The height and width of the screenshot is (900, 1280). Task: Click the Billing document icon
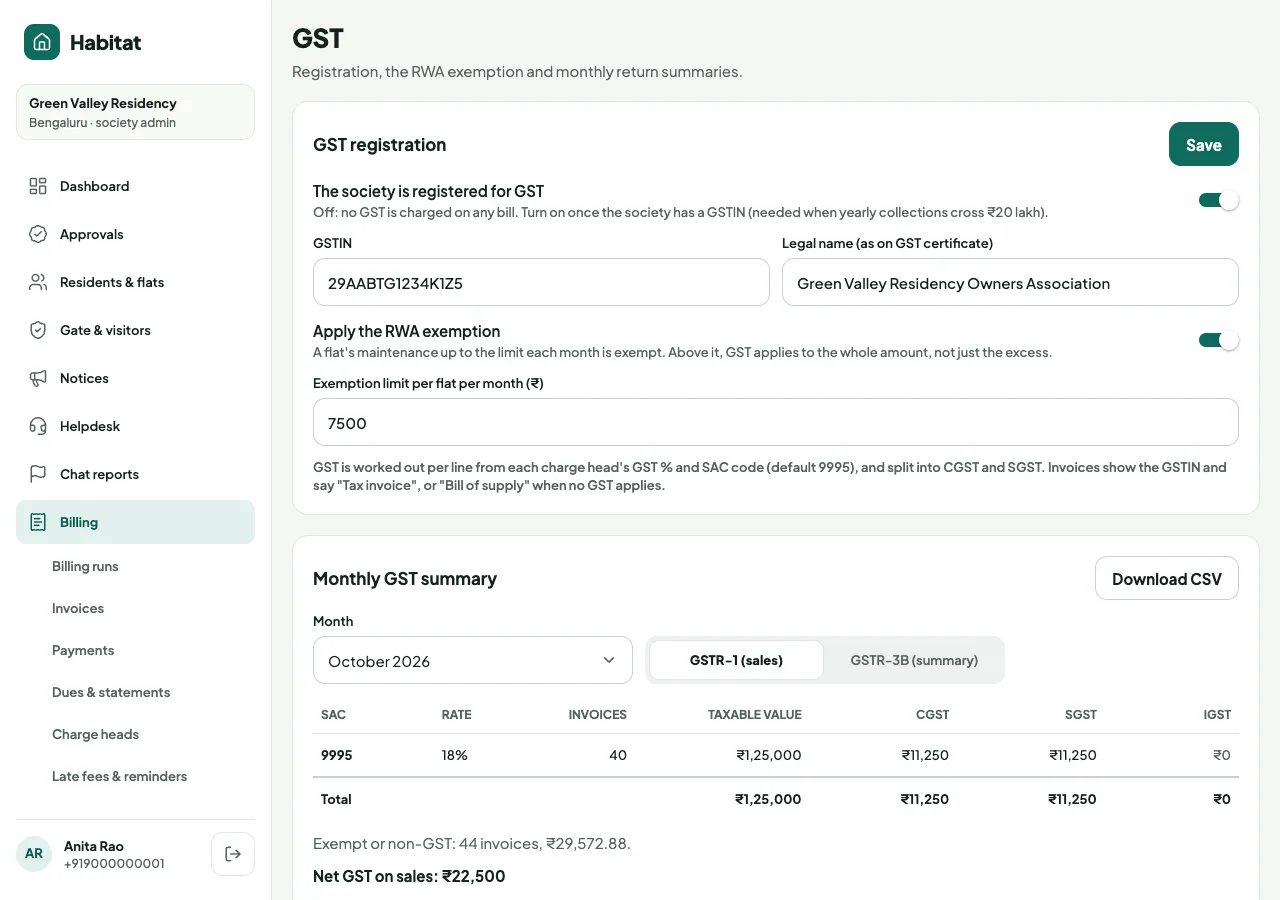[38, 522]
